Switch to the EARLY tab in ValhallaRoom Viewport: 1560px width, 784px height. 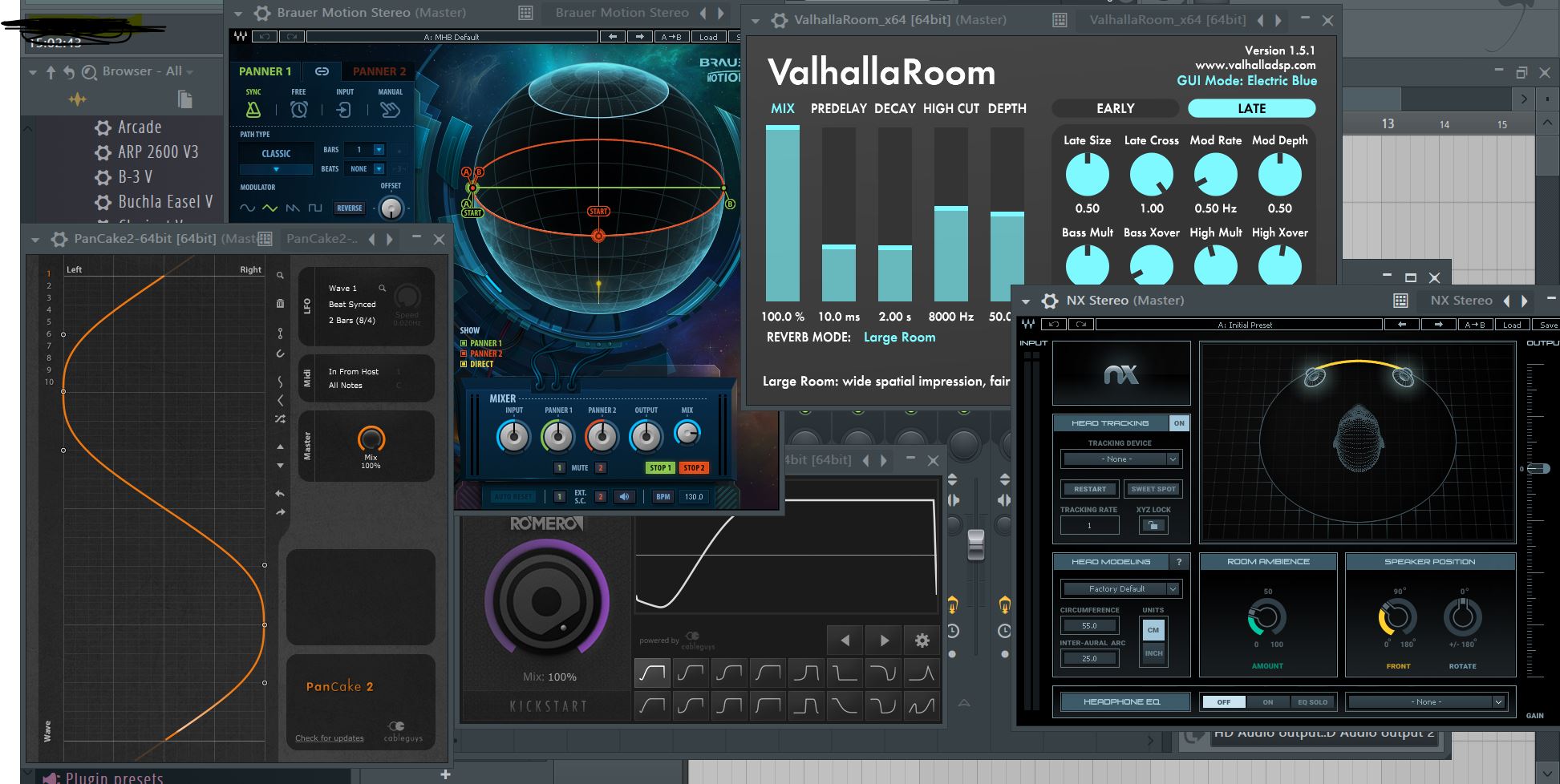click(x=1116, y=108)
